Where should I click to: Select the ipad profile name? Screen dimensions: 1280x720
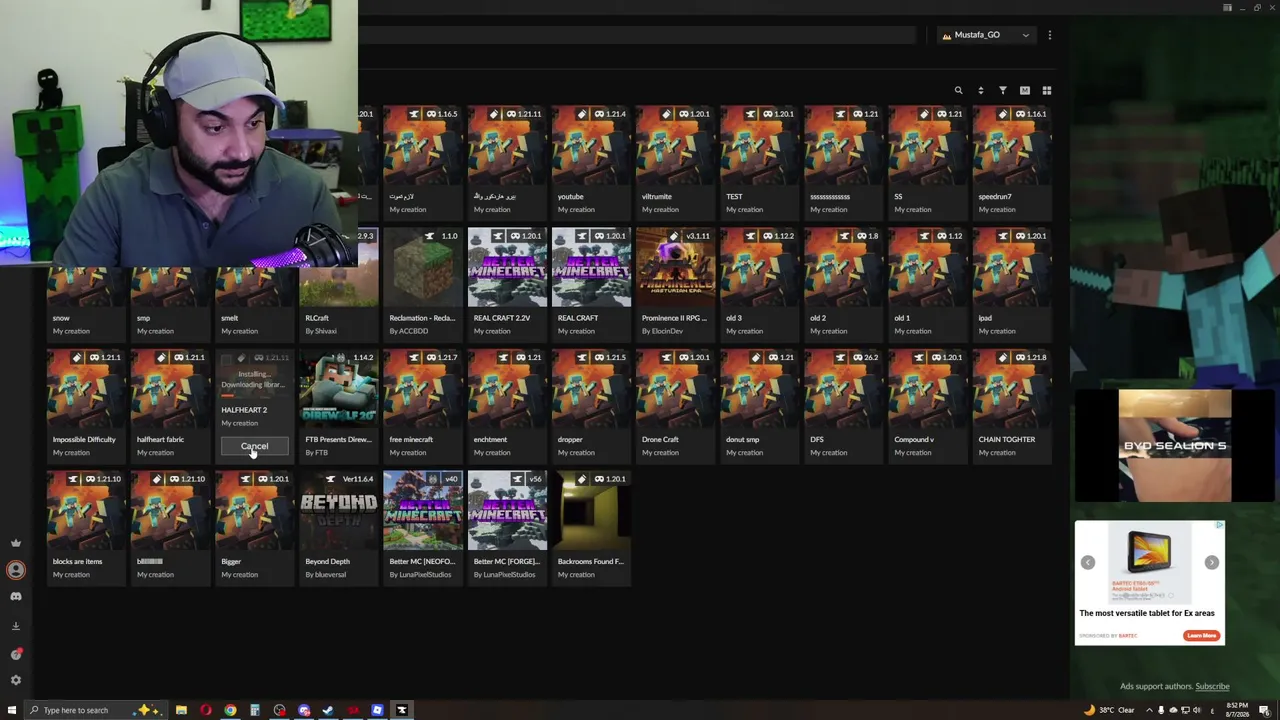(x=985, y=318)
